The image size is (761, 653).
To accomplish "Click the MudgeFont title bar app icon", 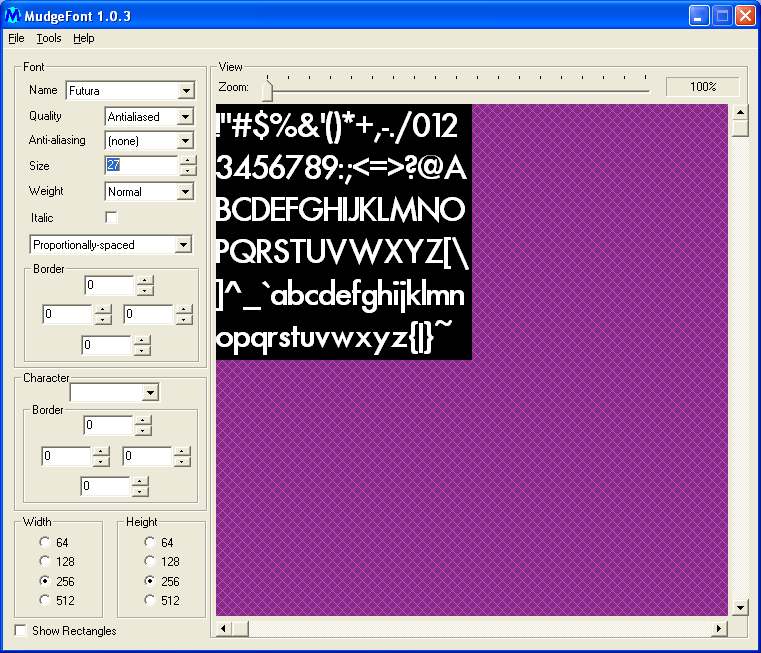I will pos(14,16).
